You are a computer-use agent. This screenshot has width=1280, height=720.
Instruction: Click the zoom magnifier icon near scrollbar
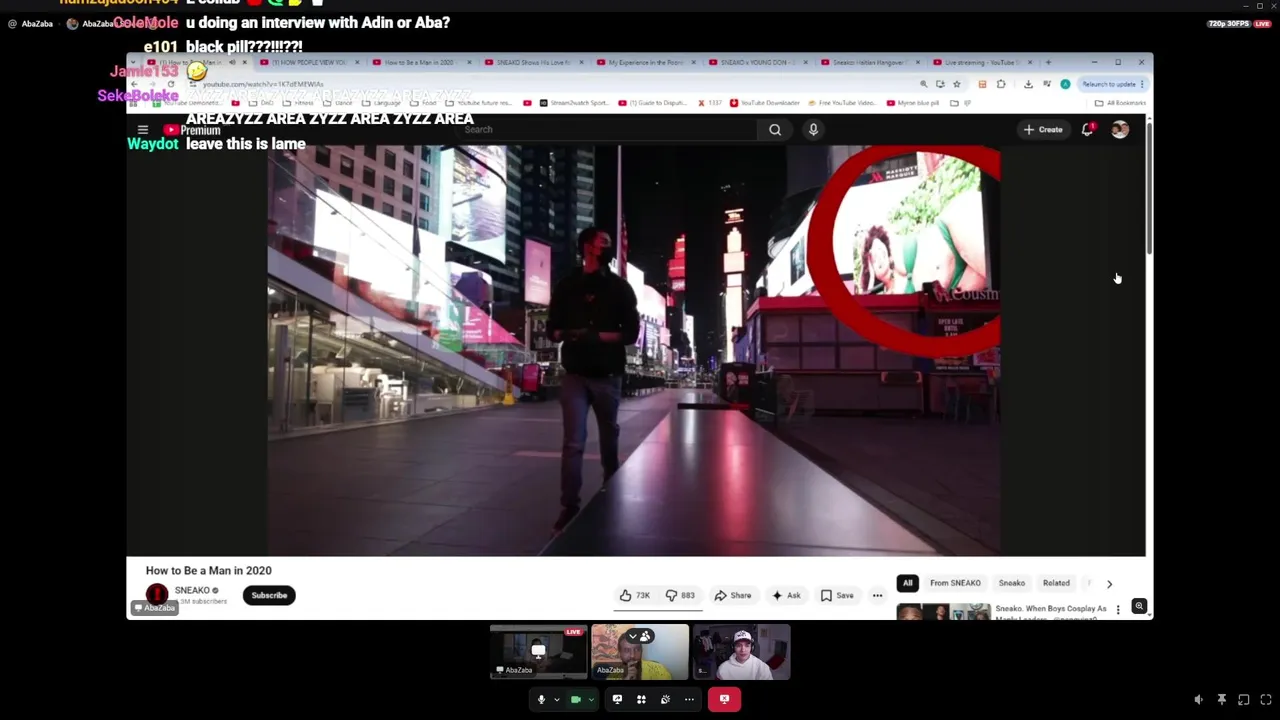point(1139,606)
